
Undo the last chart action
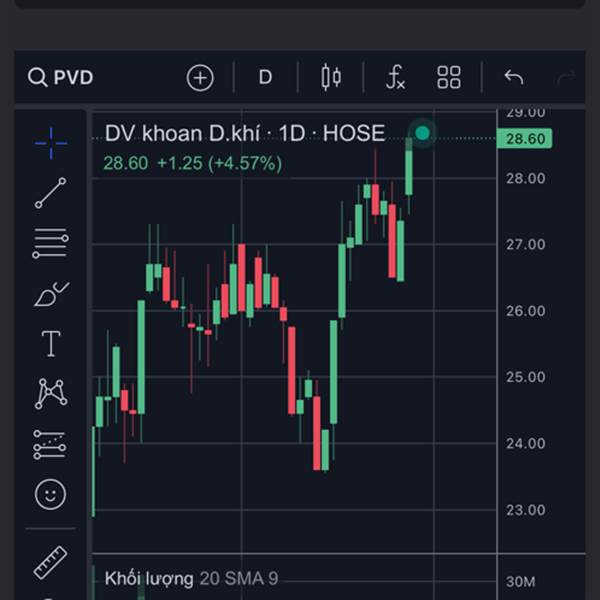tap(514, 77)
